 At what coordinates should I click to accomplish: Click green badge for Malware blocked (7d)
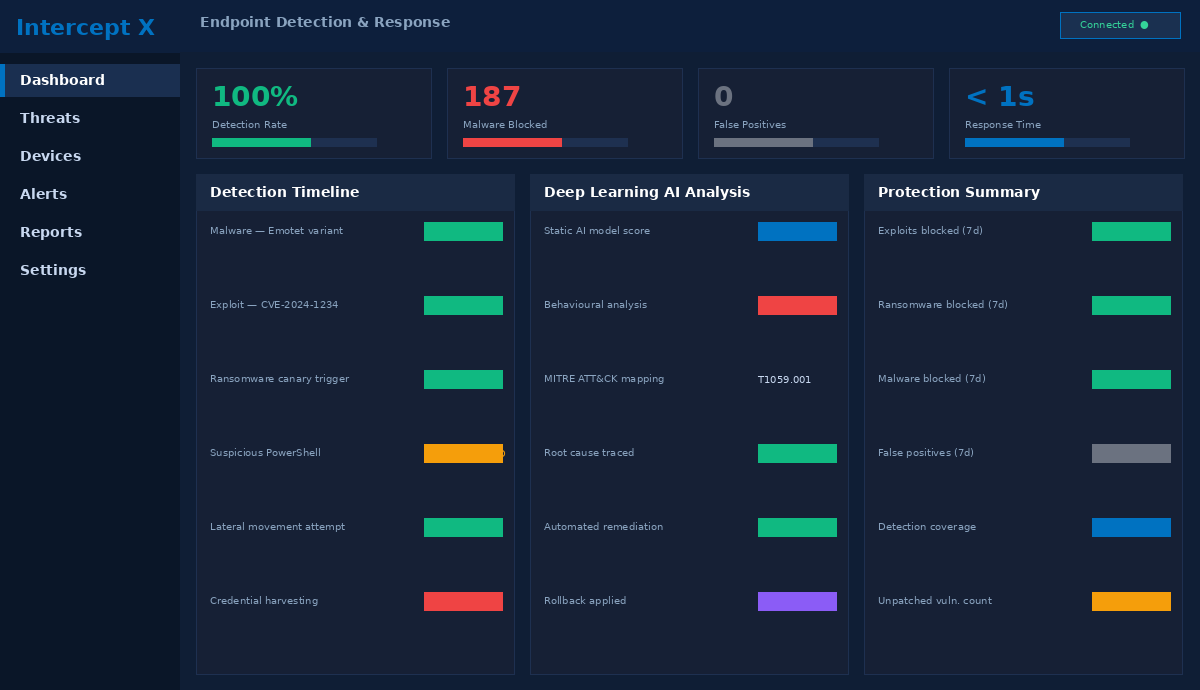tap(1131, 379)
